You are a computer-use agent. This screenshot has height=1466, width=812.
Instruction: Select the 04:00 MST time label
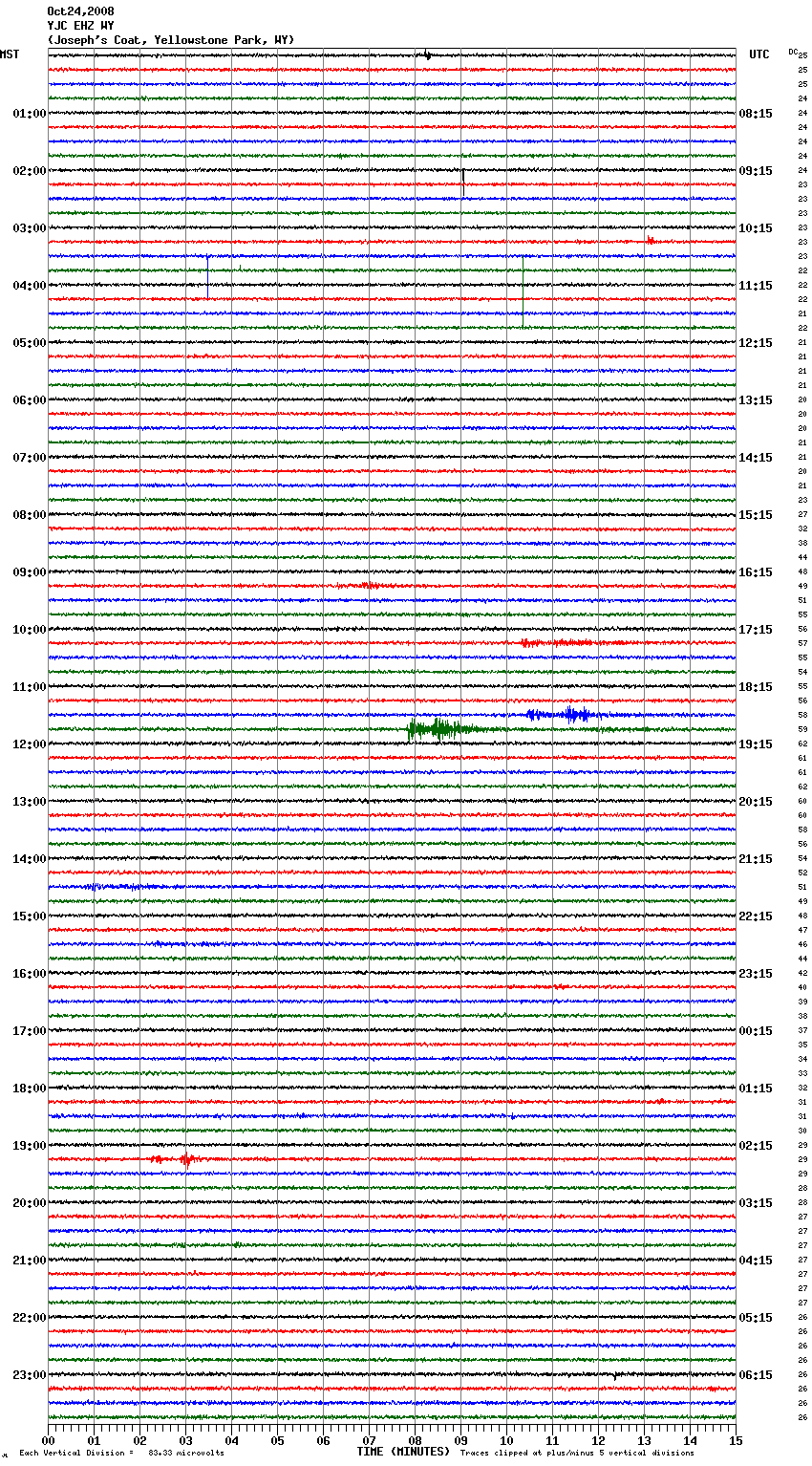(30, 286)
